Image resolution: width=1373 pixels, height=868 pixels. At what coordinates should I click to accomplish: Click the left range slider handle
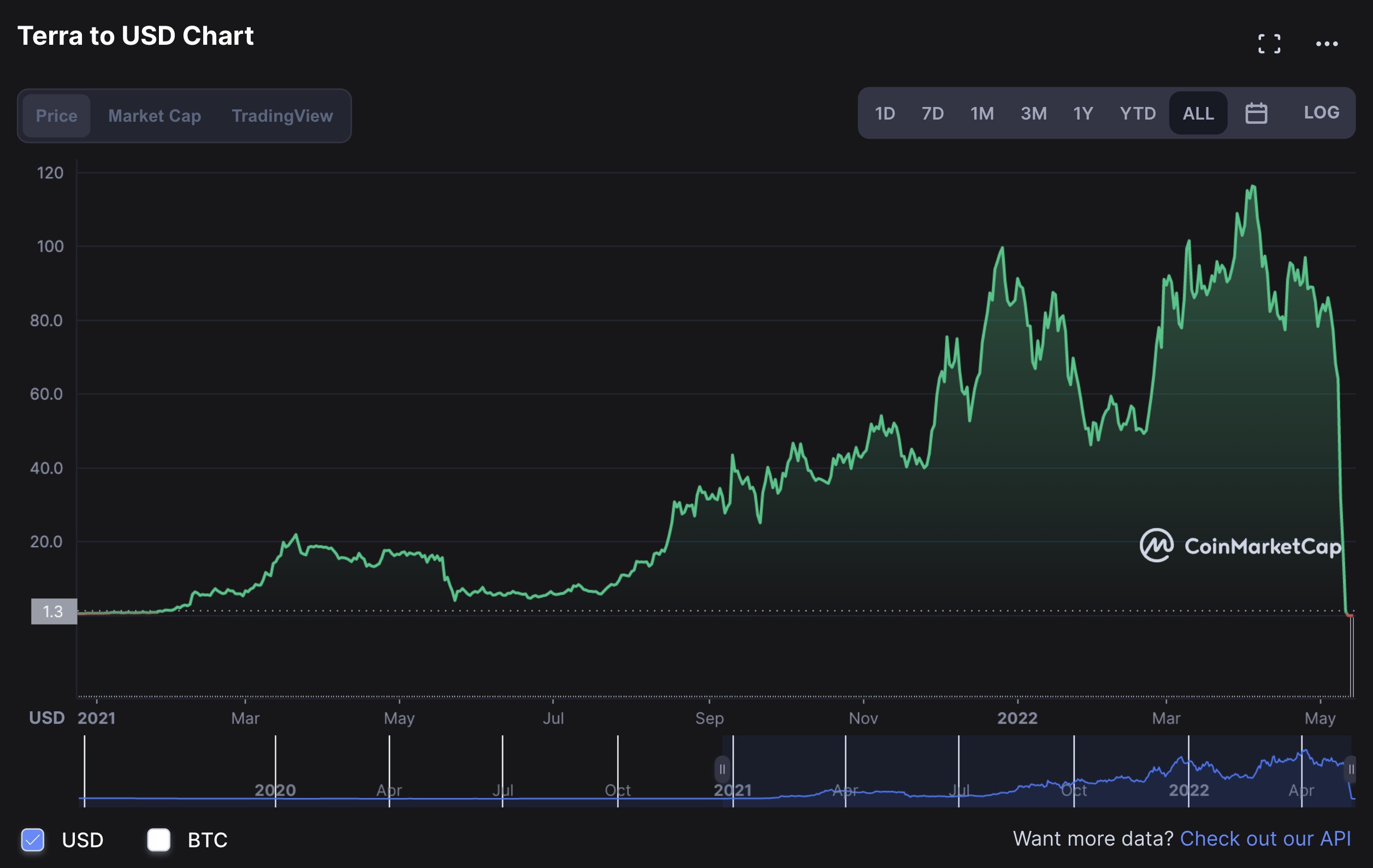click(x=722, y=769)
